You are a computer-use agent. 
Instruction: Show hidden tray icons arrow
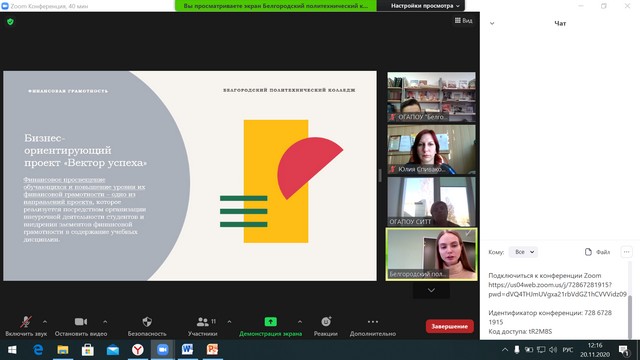pyautogui.click(x=505, y=350)
